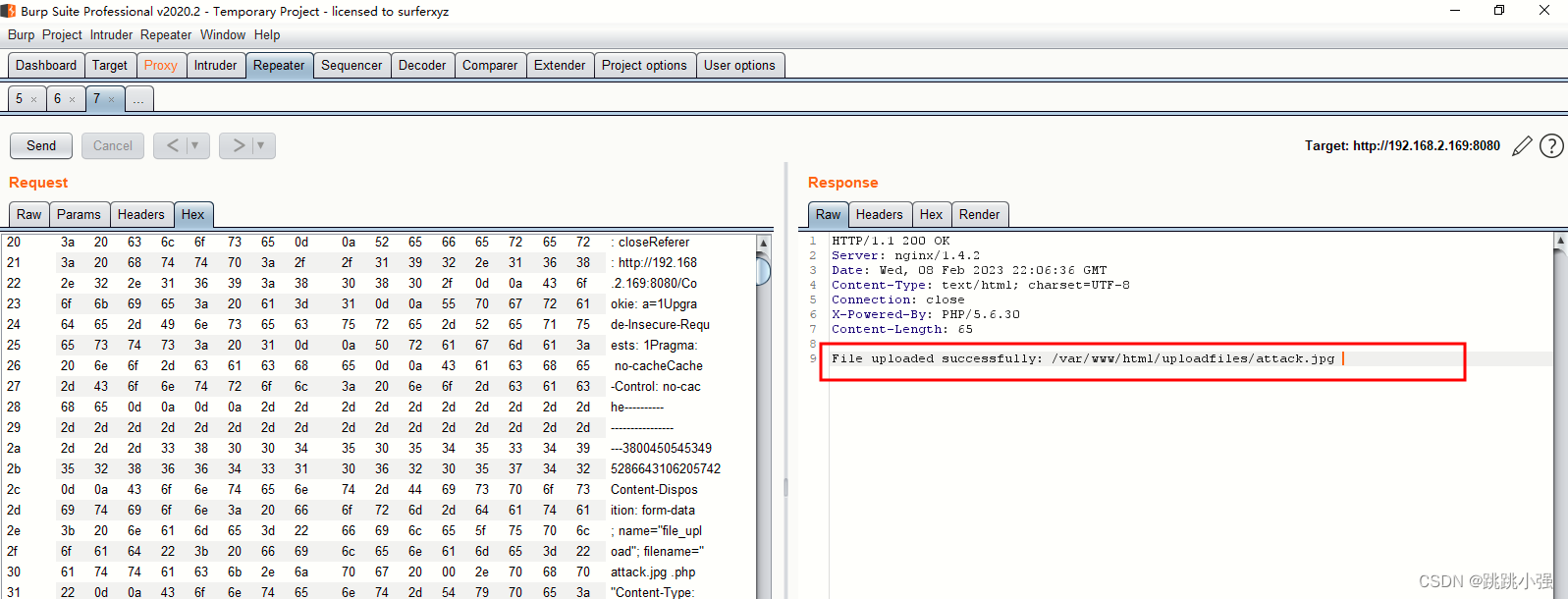Image resolution: width=1568 pixels, height=599 pixels.
Task: Click 'Content-Length: 65' header line
Action: [x=902, y=329]
